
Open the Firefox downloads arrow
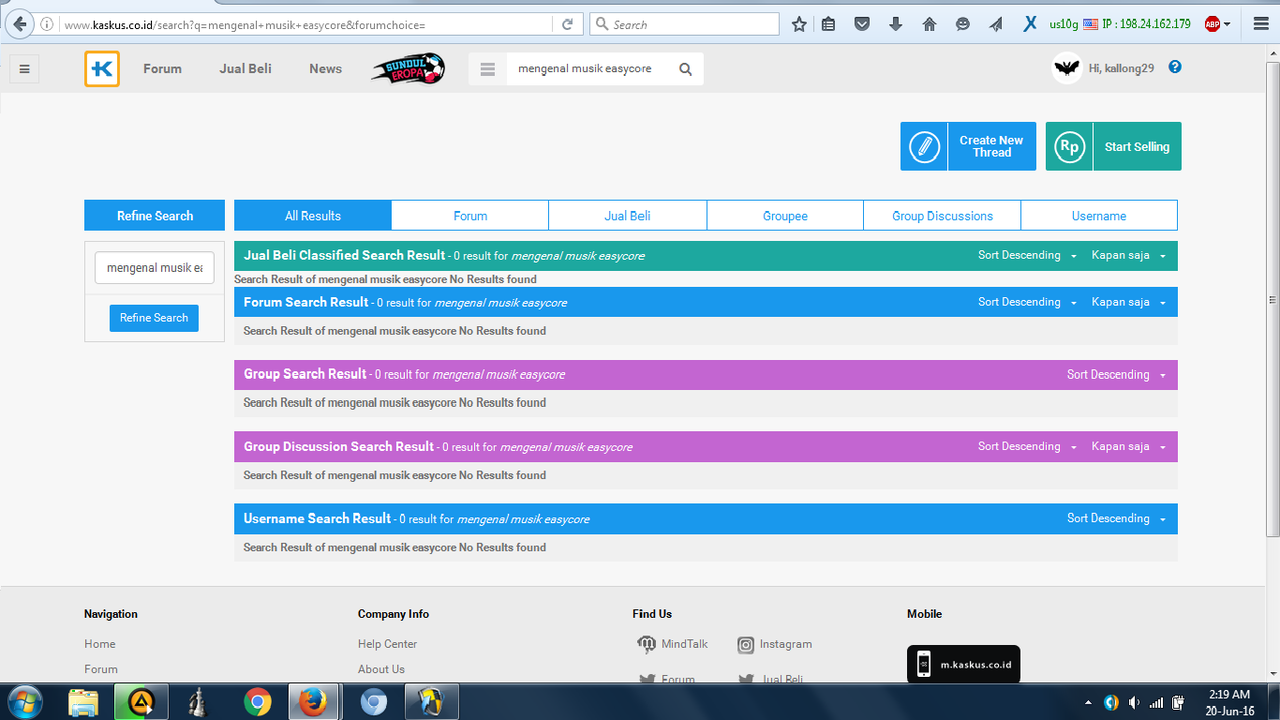coord(895,24)
